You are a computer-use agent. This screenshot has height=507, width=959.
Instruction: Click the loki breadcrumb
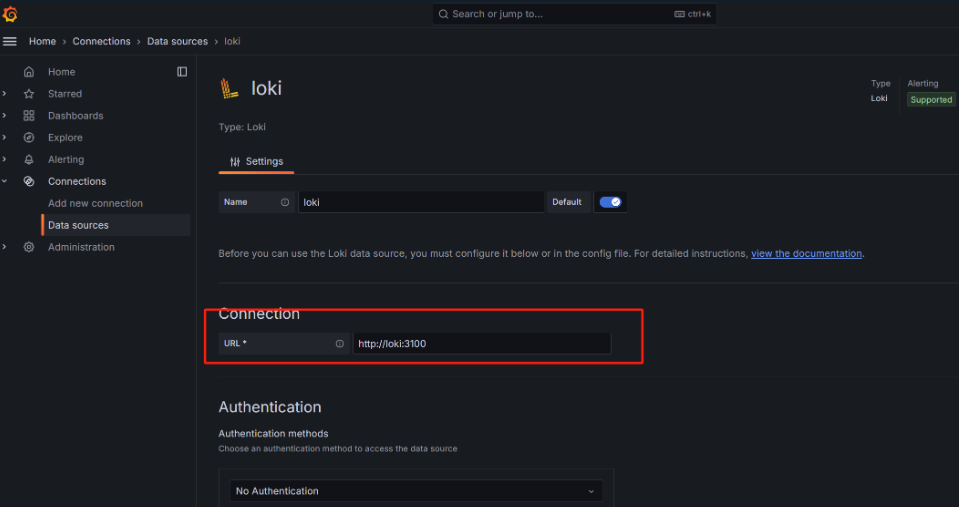click(x=232, y=42)
